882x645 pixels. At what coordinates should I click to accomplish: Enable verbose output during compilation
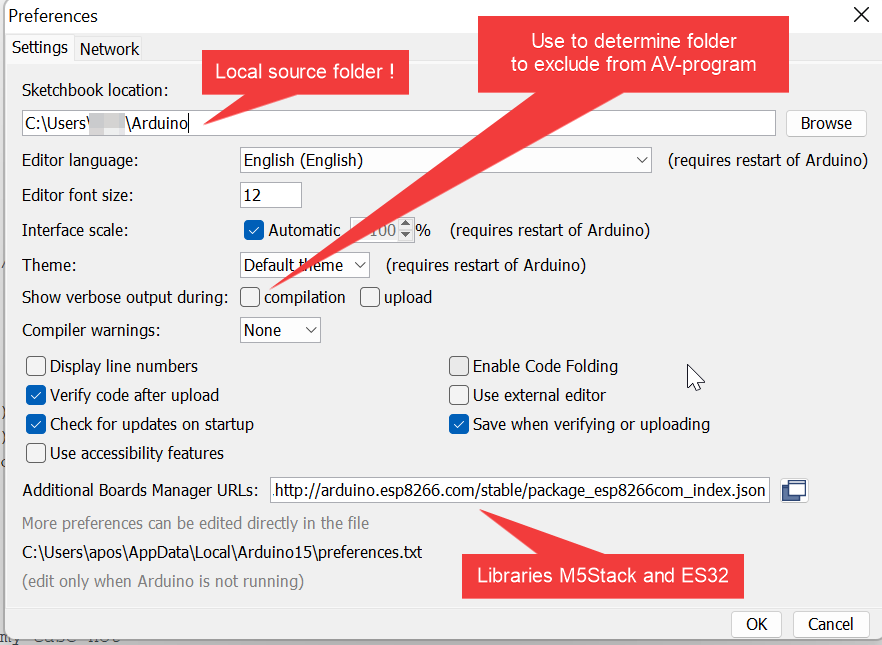250,297
